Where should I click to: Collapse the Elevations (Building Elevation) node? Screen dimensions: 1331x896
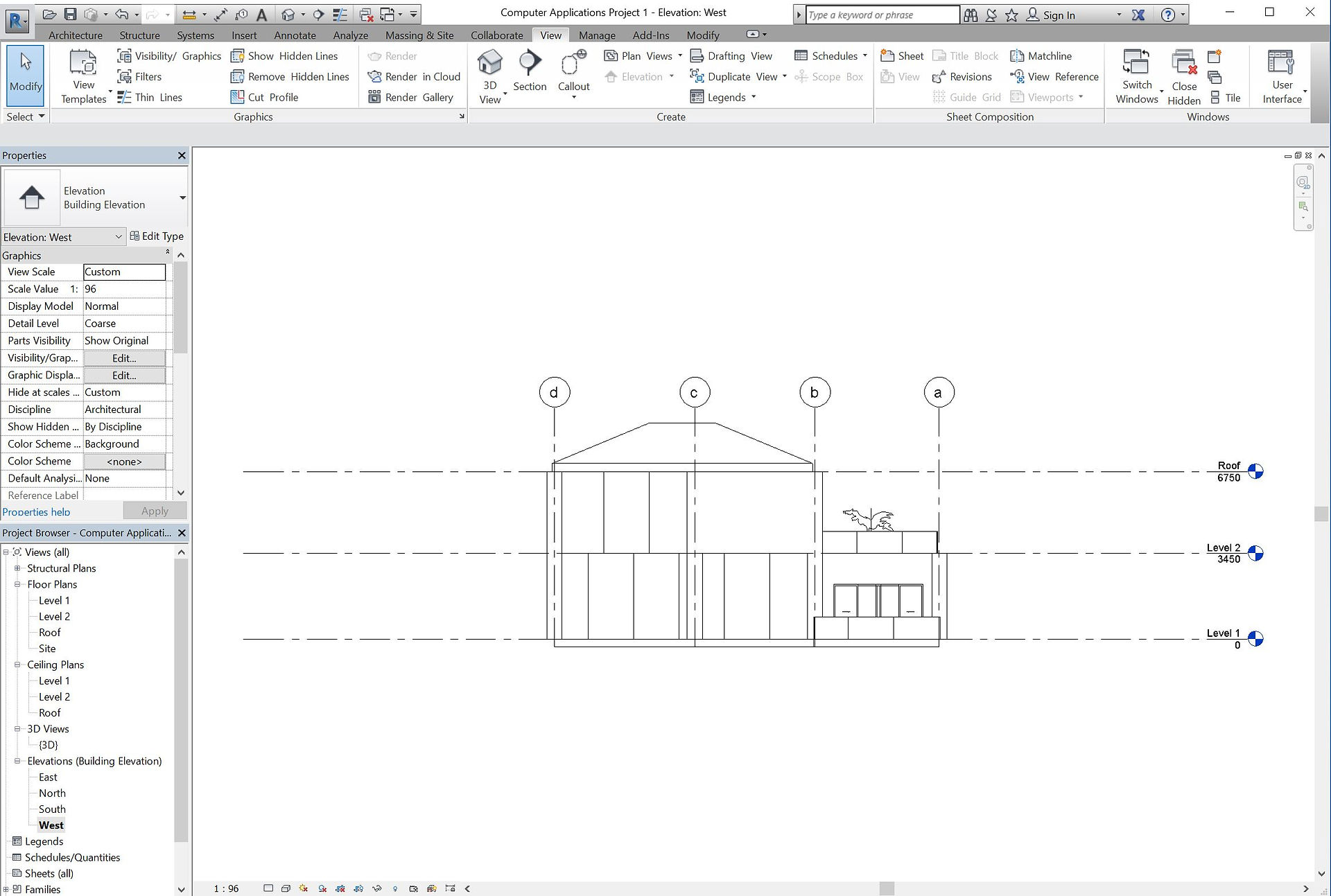(18, 761)
